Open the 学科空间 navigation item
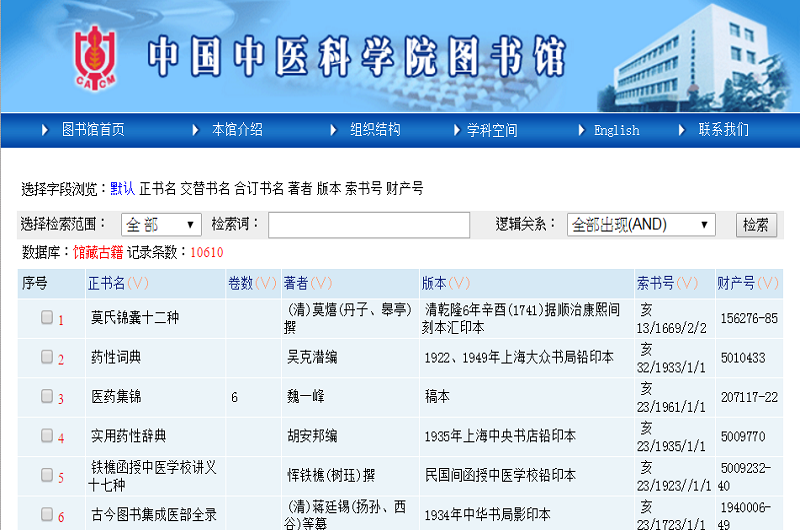The height and width of the screenshot is (530, 800). click(492, 130)
